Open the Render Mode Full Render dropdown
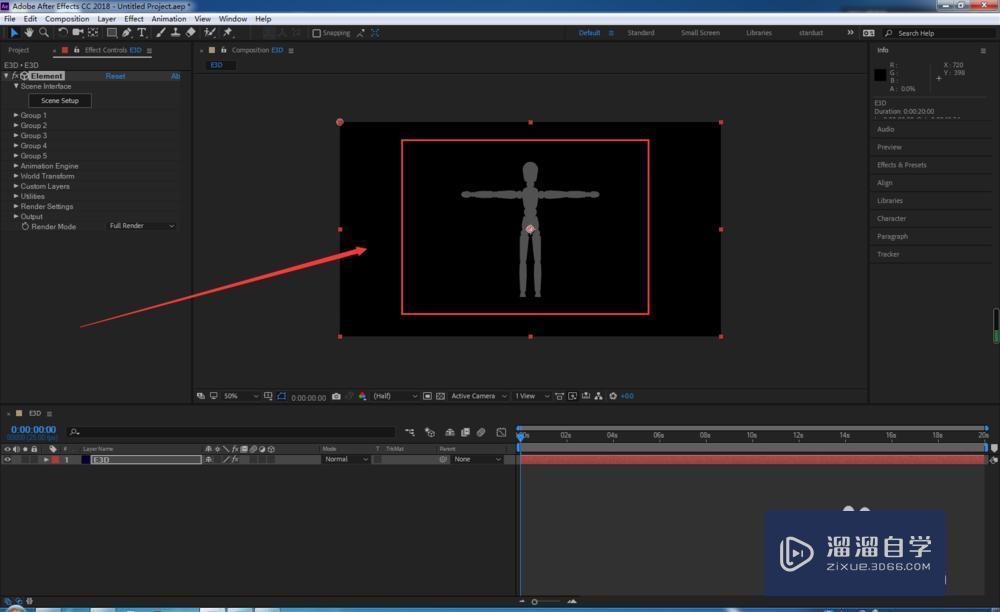The image size is (1000, 612). (142, 226)
